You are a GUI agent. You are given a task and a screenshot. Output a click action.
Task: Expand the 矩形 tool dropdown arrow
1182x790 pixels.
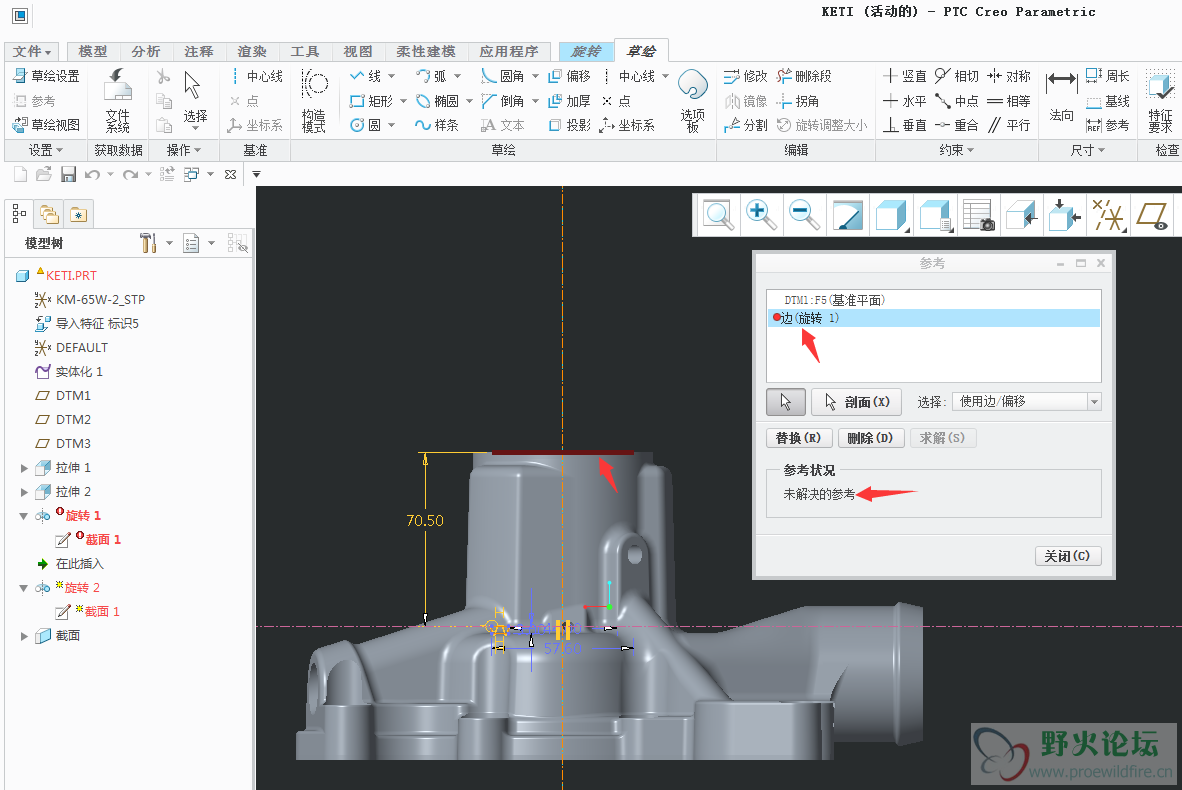pyautogui.click(x=403, y=101)
